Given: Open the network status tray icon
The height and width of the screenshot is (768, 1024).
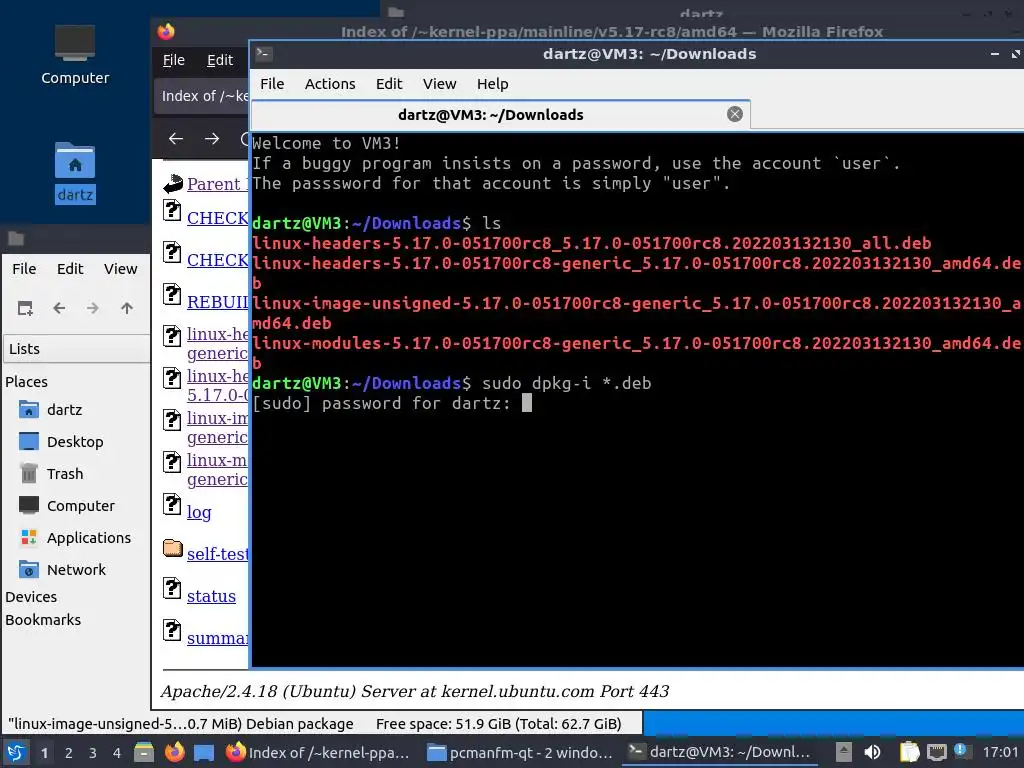Looking at the screenshot, I should pyautogui.click(x=936, y=752).
